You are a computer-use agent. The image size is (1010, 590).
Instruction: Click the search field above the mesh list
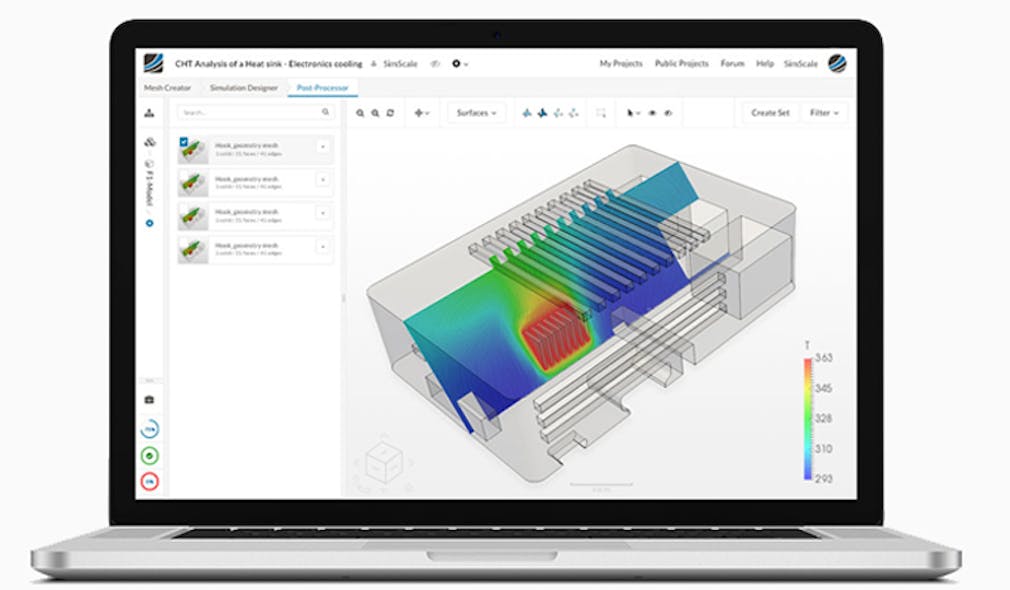tap(254, 112)
